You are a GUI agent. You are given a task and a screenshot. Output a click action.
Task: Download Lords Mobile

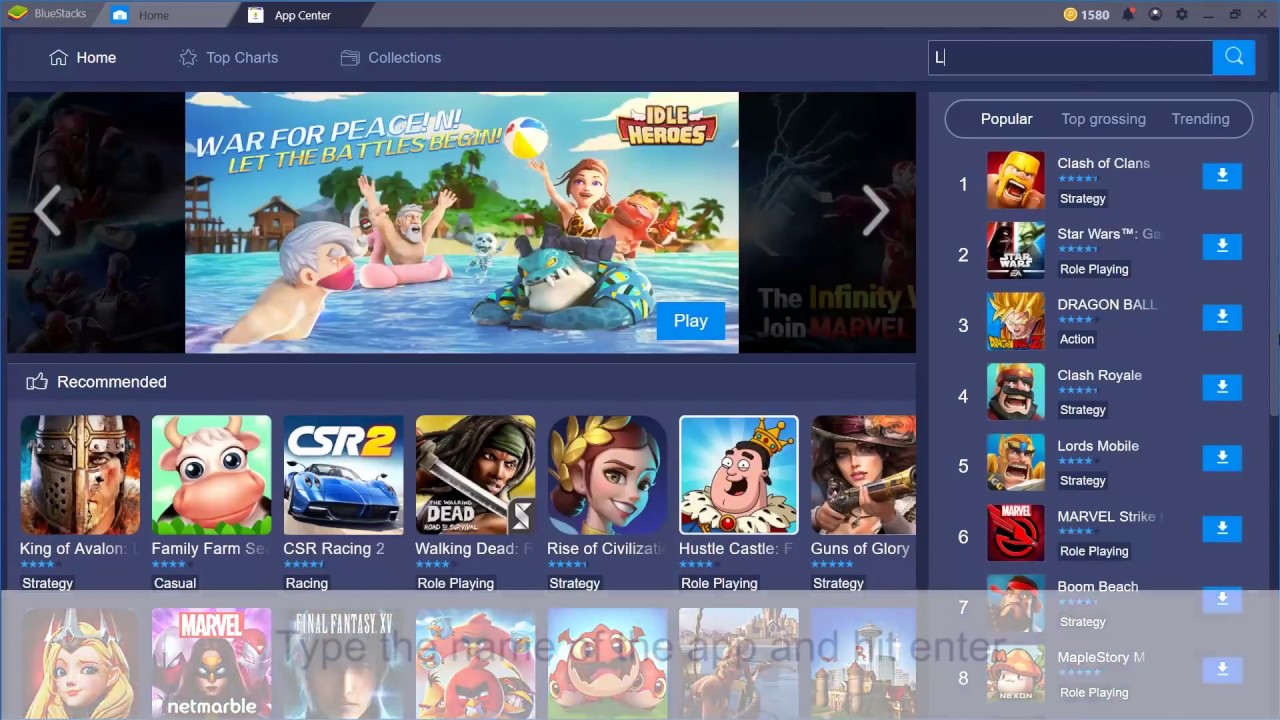click(1222, 458)
